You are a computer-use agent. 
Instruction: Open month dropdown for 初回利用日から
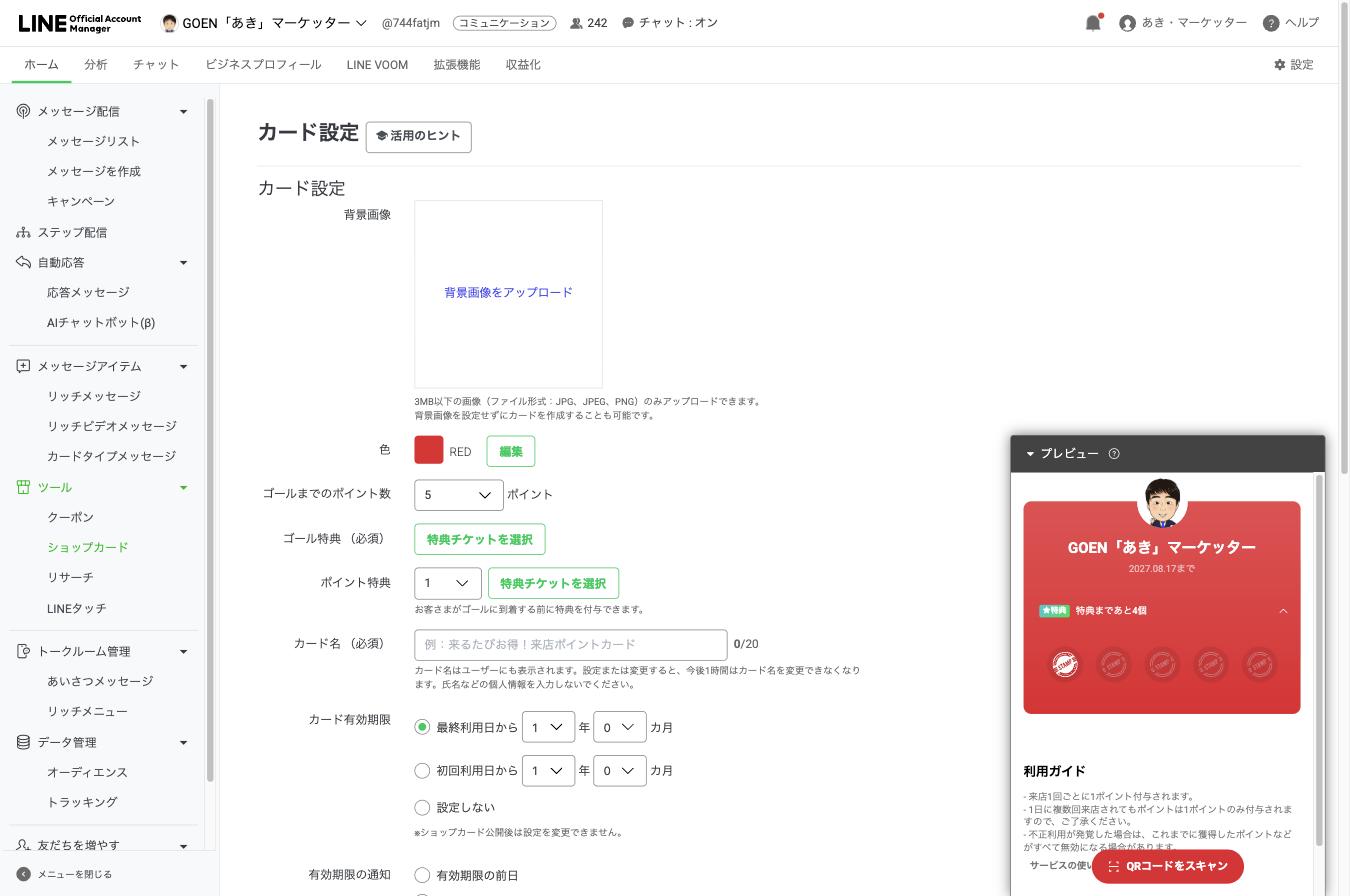click(x=620, y=771)
